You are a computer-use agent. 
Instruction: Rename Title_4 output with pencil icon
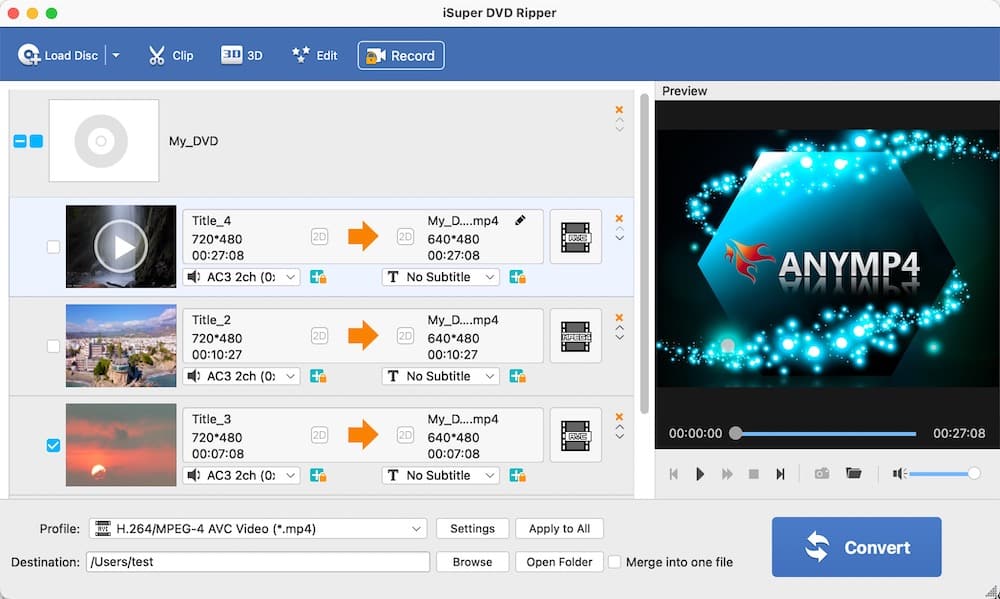tap(520, 220)
